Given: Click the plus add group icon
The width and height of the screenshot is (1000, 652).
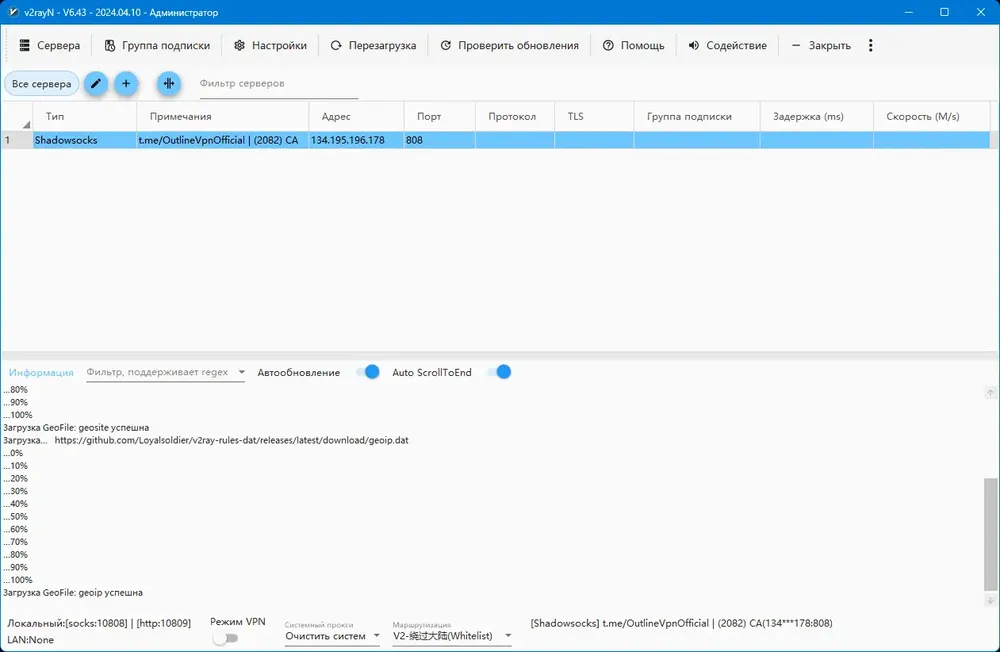Looking at the screenshot, I should [126, 84].
